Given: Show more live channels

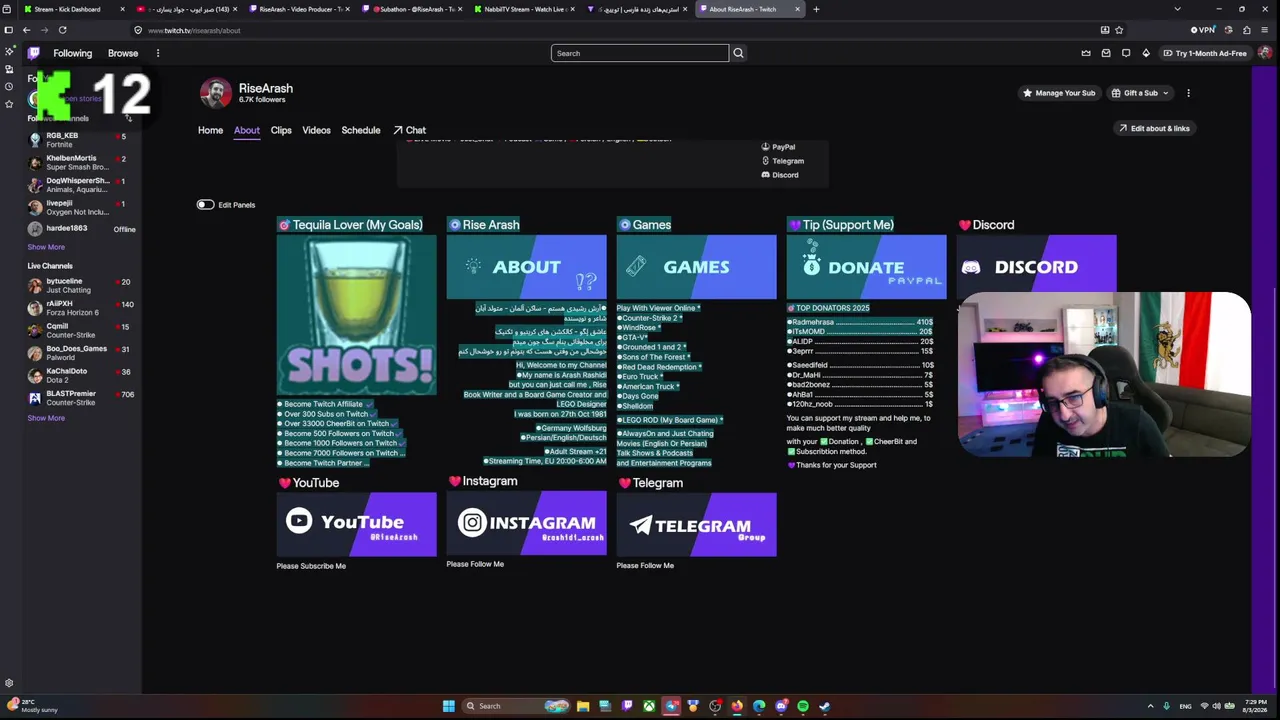Looking at the screenshot, I should pos(46,418).
